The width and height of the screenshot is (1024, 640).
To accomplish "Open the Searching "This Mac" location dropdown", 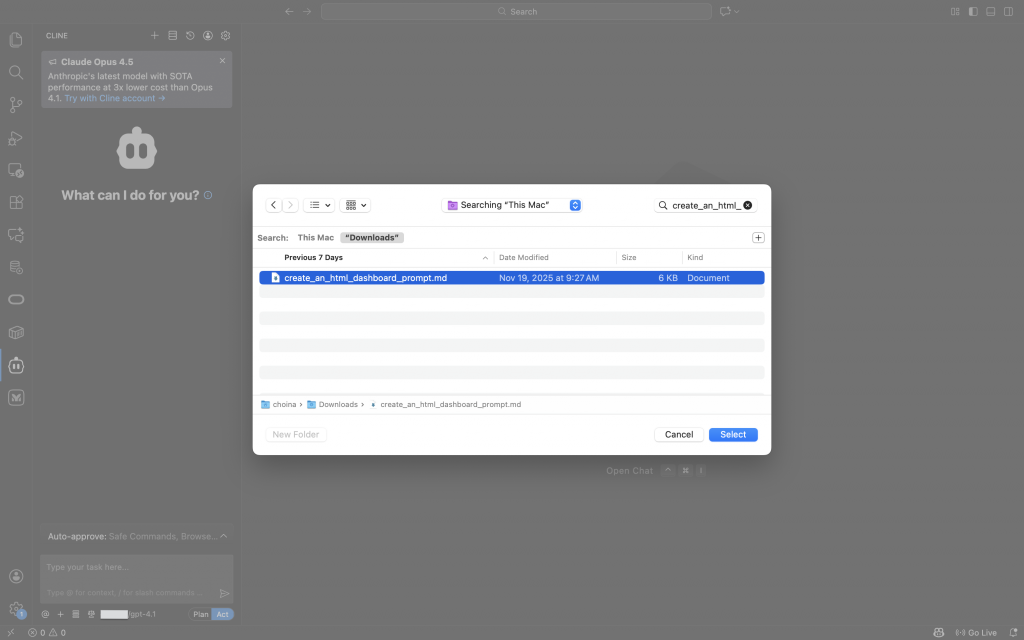I will pyautogui.click(x=511, y=204).
